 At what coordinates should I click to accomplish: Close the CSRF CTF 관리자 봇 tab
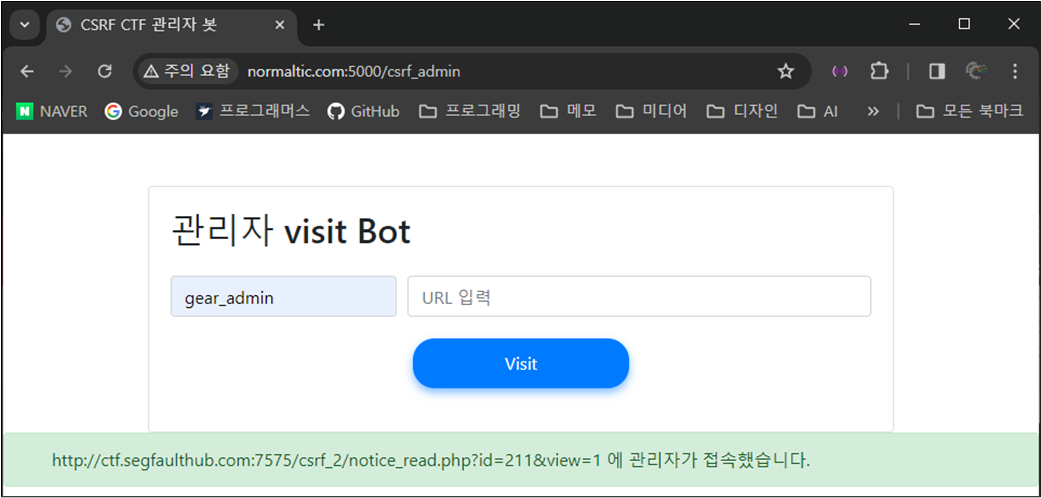coord(280,25)
